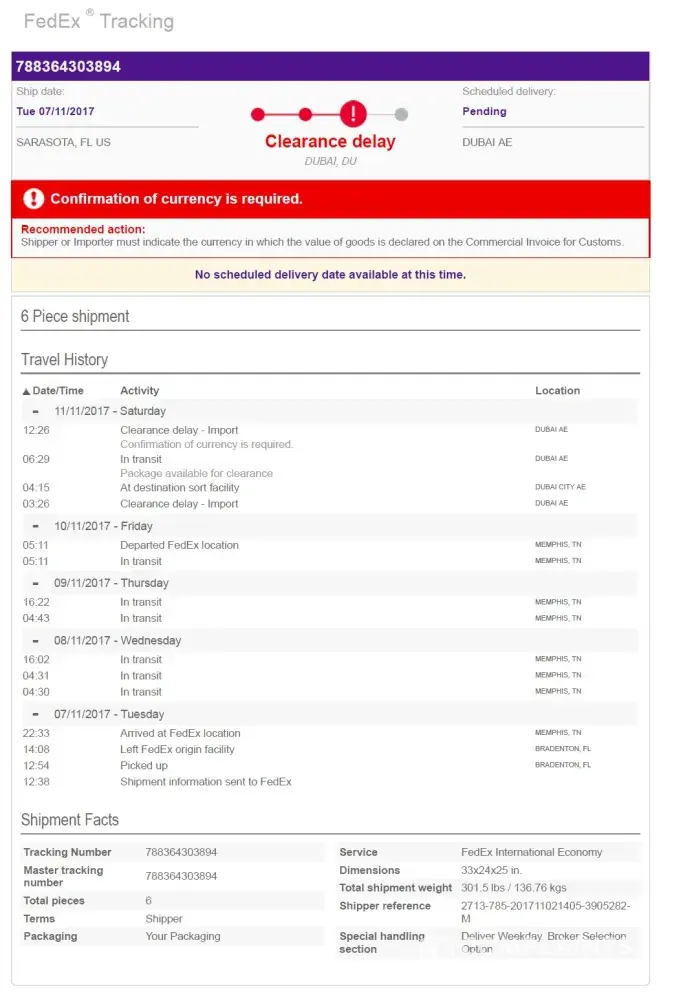
Task: Click the second red progress dot
Action: [305, 114]
